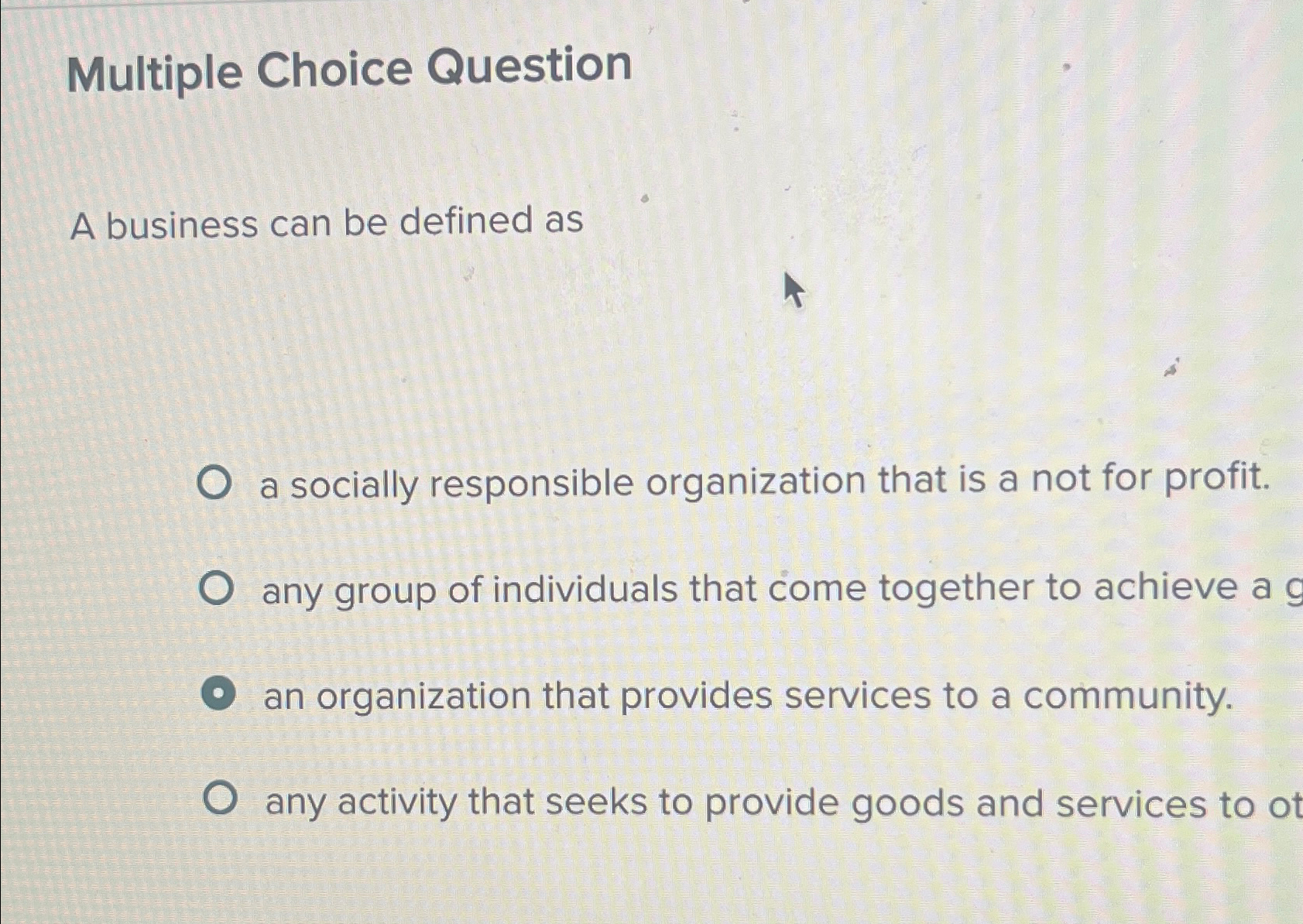Click the question text 'A business can be defined as'
Image resolution: width=1303 pixels, height=924 pixels.
click(329, 223)
